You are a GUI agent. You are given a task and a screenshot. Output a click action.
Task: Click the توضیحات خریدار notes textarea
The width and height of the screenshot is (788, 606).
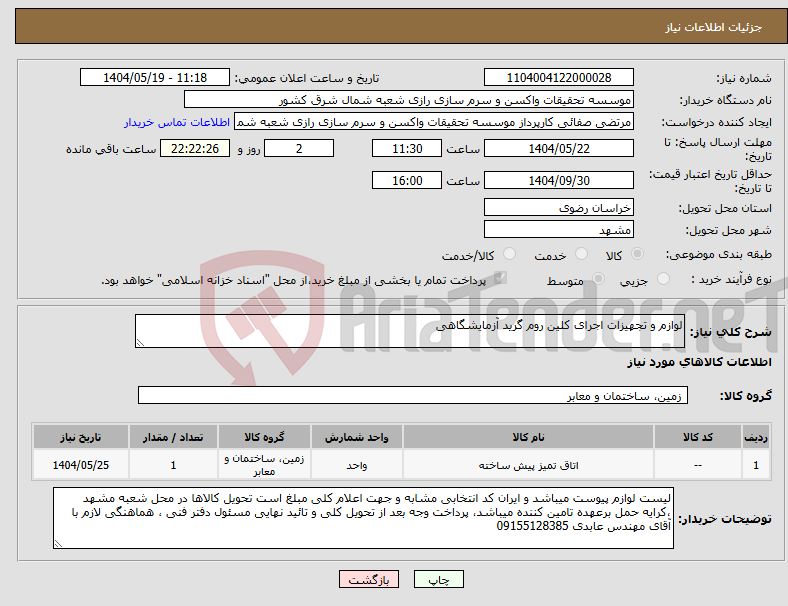(363, 518)
